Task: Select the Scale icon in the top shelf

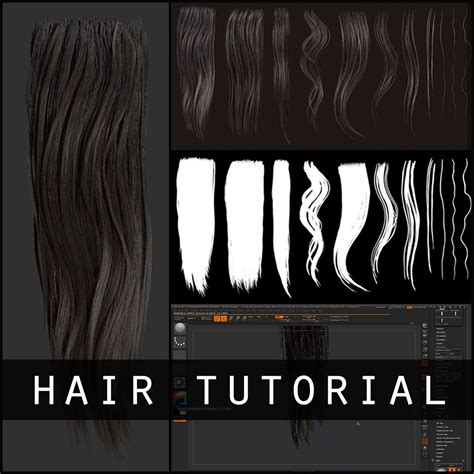Action: point(238,318)
